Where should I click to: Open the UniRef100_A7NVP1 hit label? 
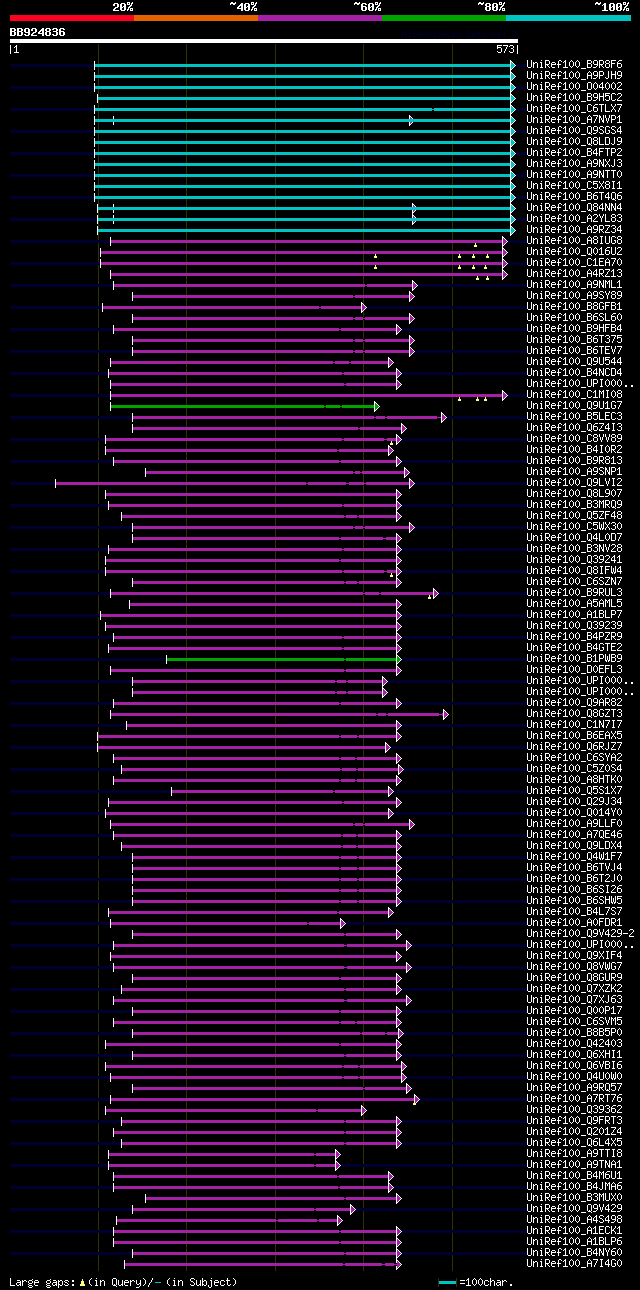[574, 120]
